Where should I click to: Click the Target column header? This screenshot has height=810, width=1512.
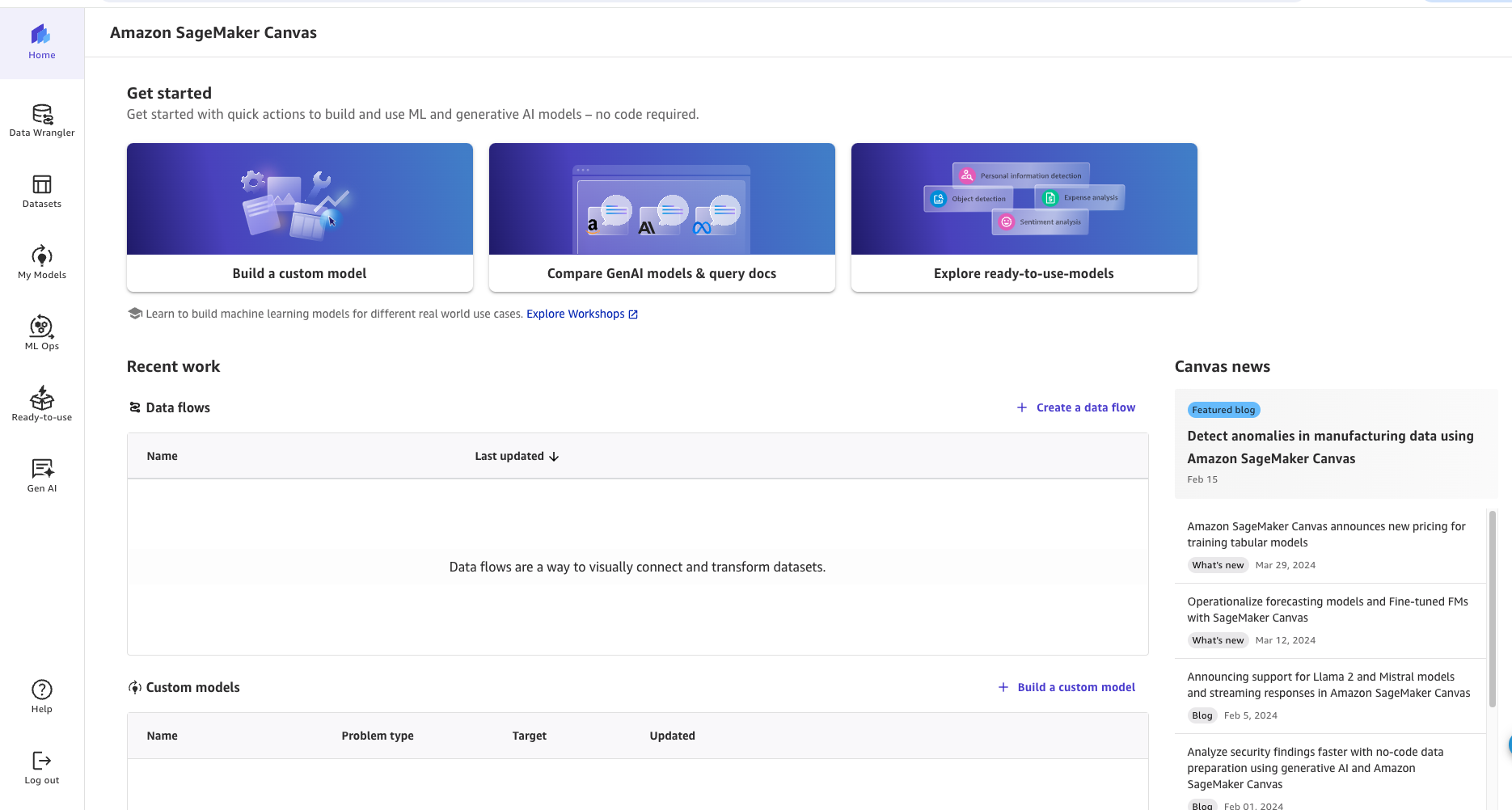[x=530, y=736]
